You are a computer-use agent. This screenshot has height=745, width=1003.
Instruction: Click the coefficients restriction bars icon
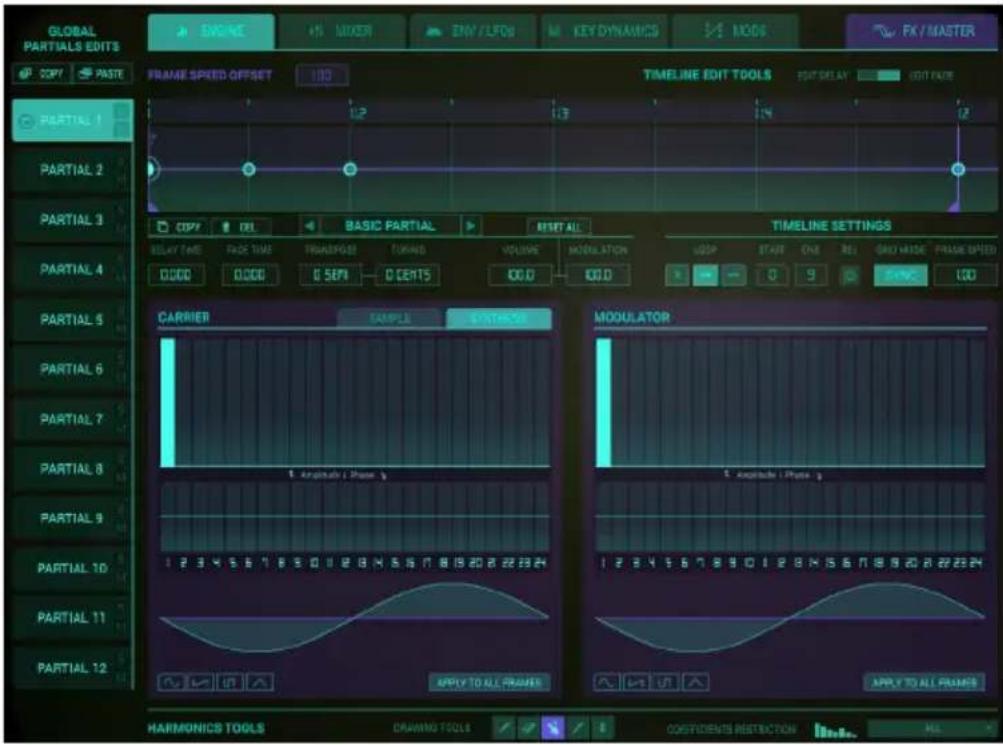click(x=834, y=730)
